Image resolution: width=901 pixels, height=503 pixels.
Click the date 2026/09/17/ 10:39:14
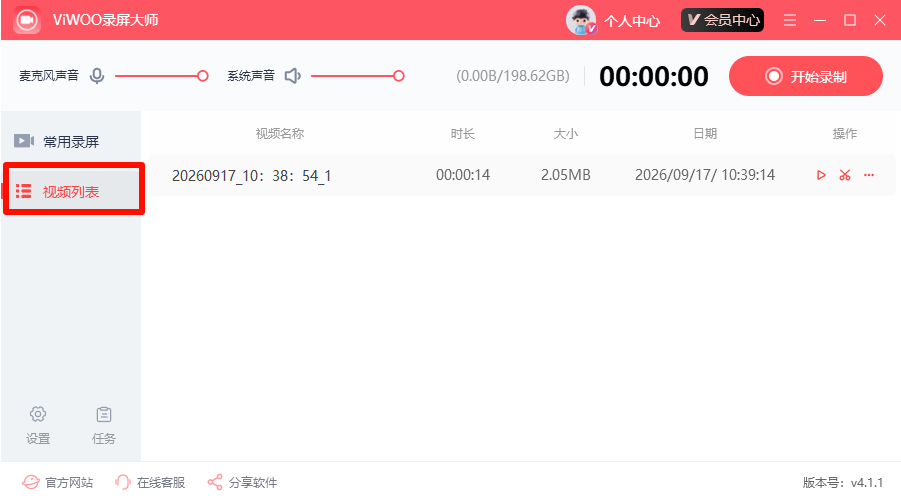pos(704,175)
